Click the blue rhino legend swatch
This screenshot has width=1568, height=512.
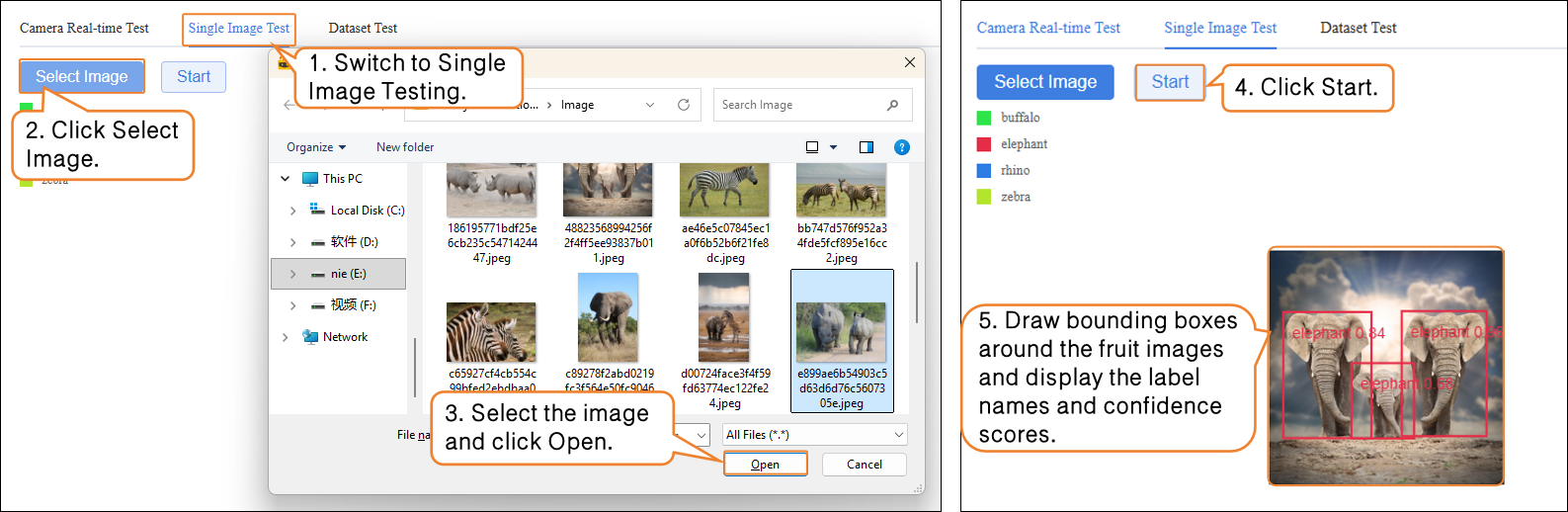(x=984, y=171)
